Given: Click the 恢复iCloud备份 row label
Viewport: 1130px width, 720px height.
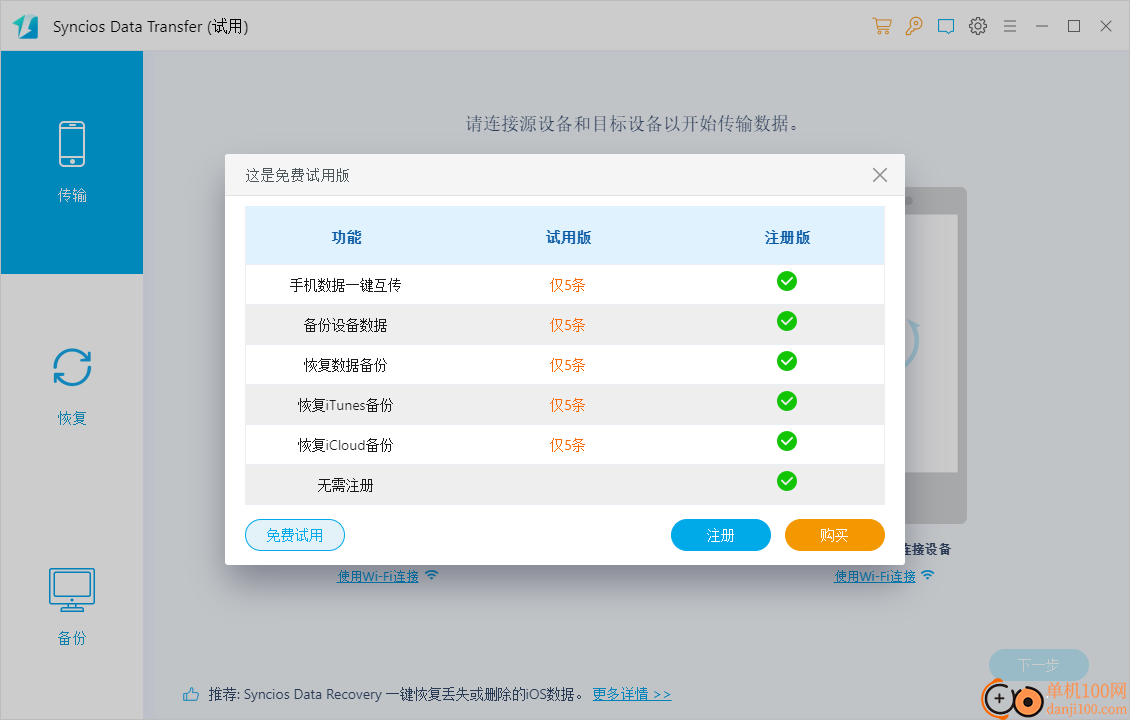Looking at the screenshot, I should (x=345, y=445).
